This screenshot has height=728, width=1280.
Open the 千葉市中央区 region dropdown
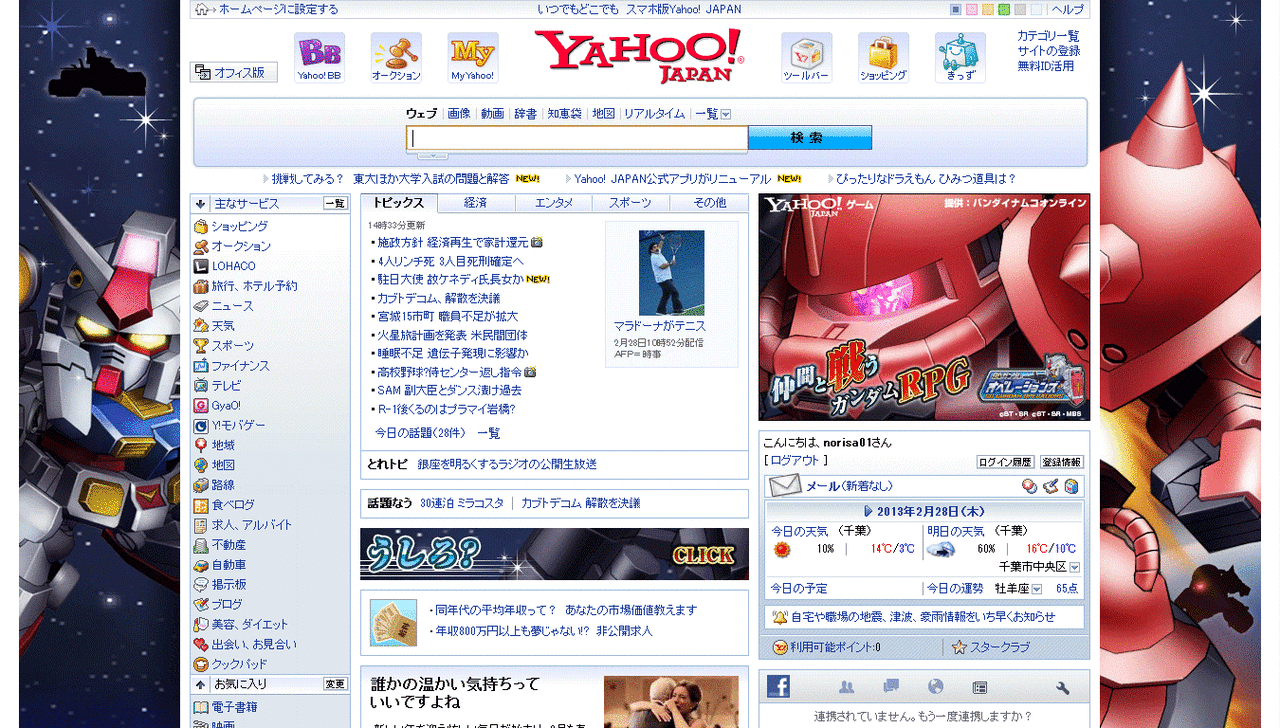click(x=1073, y=566)
